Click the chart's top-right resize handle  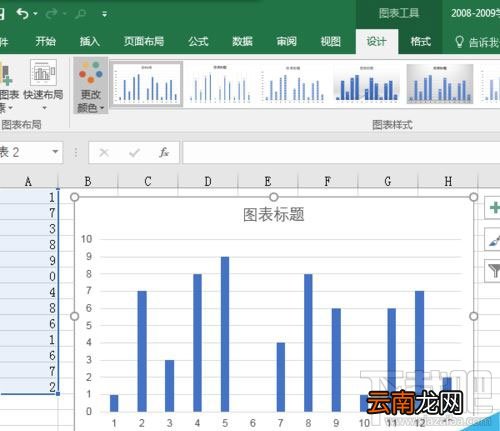point(473,197)
